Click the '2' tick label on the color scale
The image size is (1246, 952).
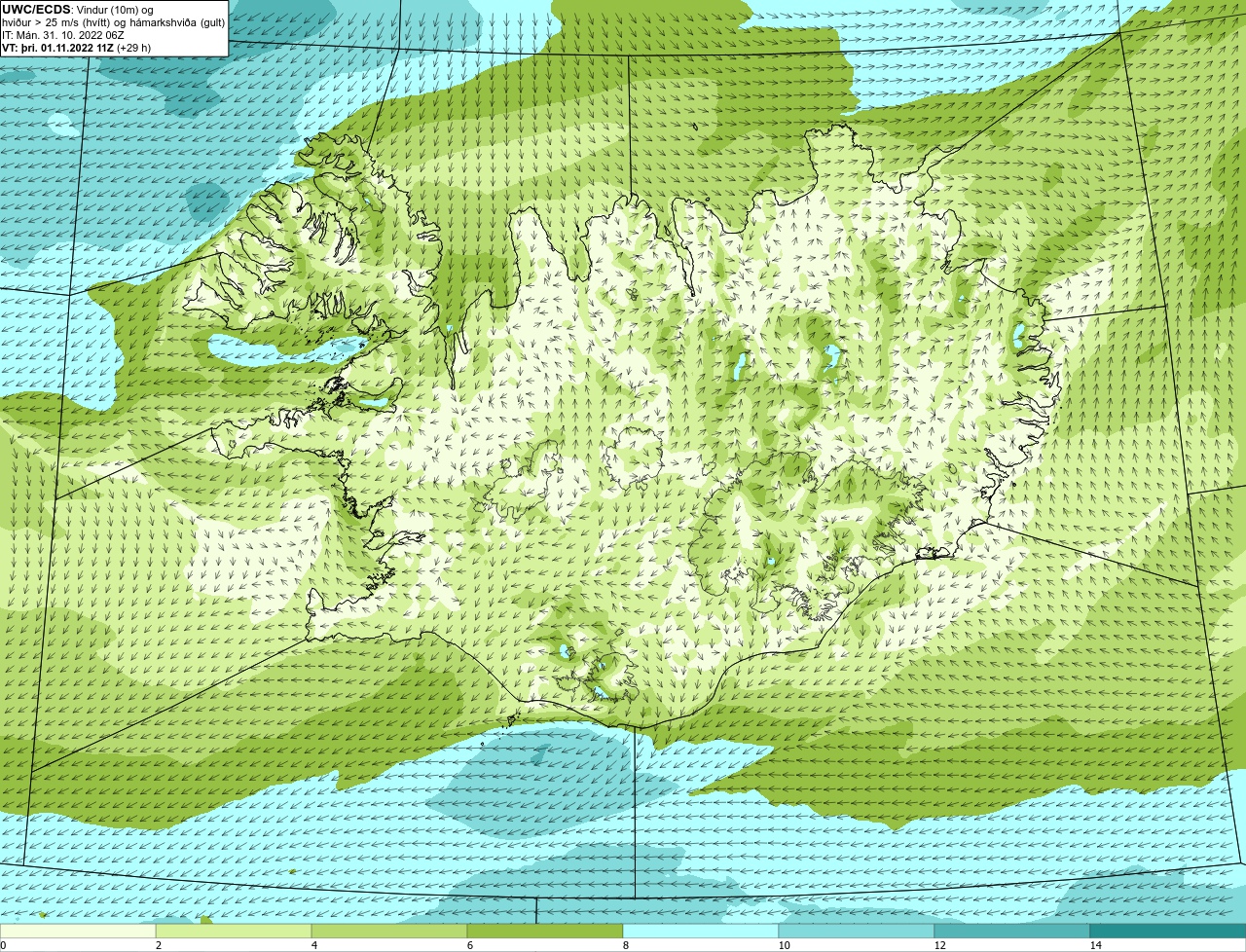(158, 945)
